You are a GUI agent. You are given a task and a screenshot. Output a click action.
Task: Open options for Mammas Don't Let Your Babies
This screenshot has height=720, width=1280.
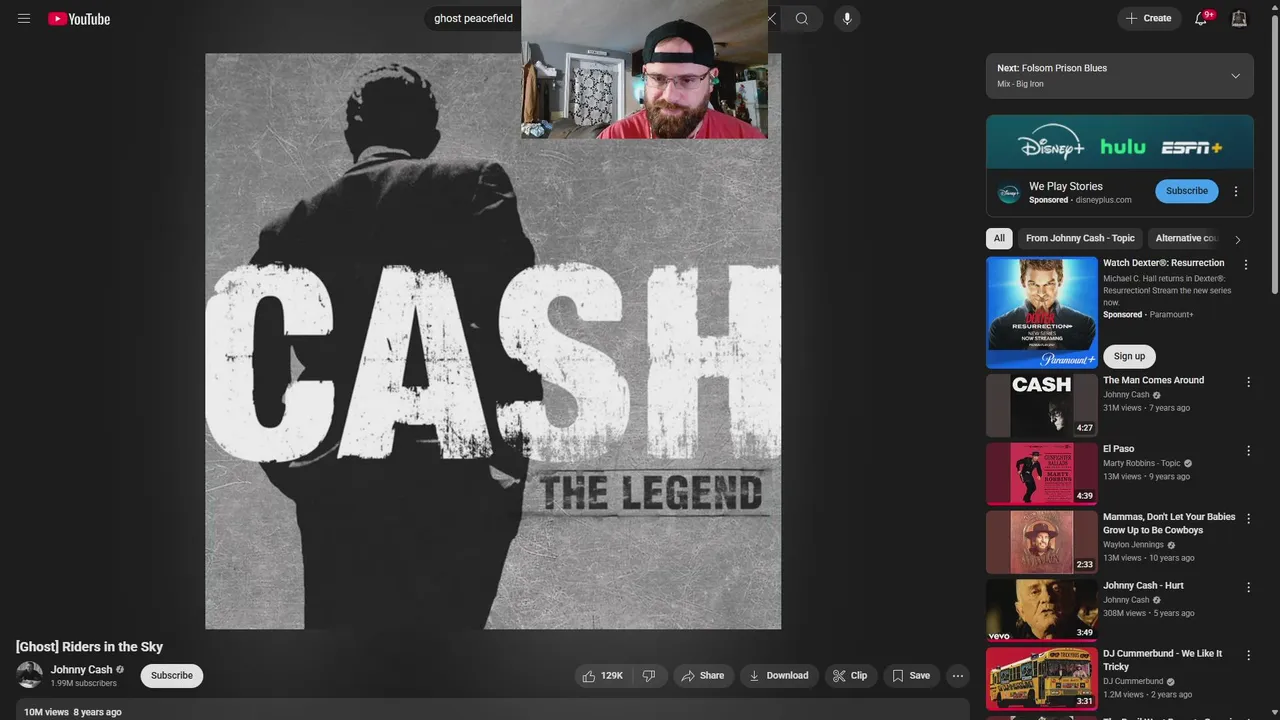[x=1248, y=519]
